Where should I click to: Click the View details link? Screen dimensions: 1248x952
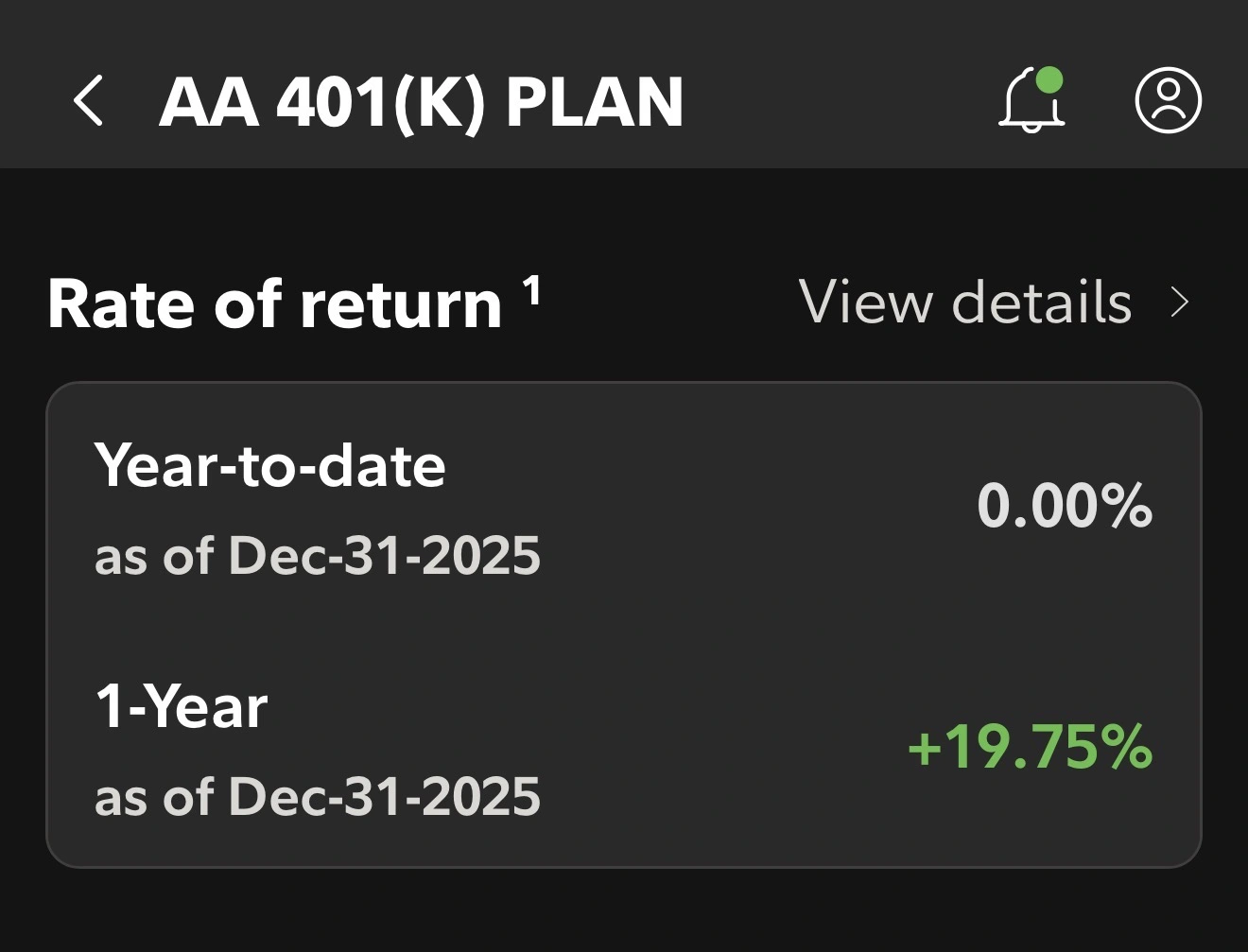964,303
